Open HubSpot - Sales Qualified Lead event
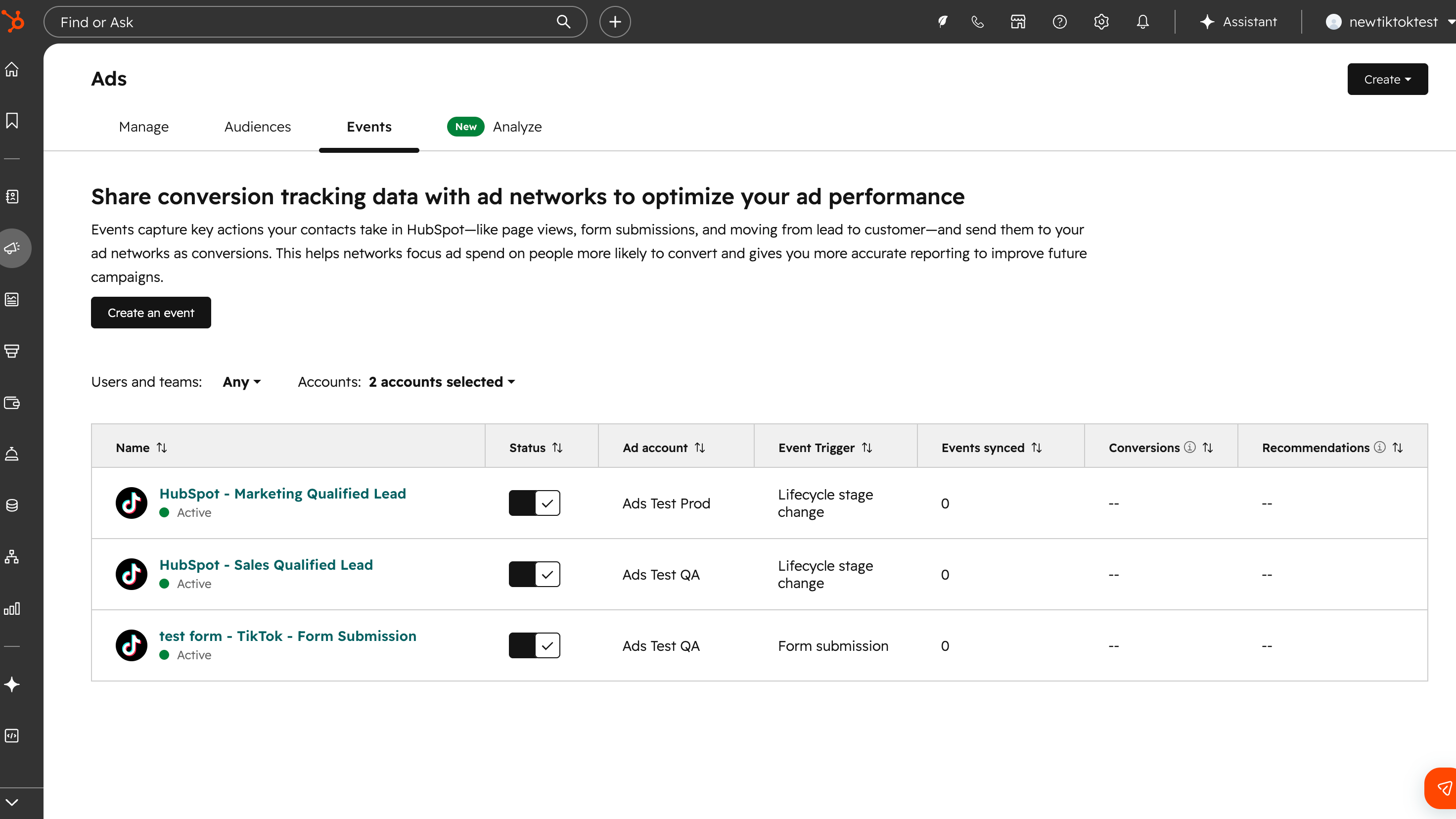Screen dimensions: 1456x819 coord(266,565)
